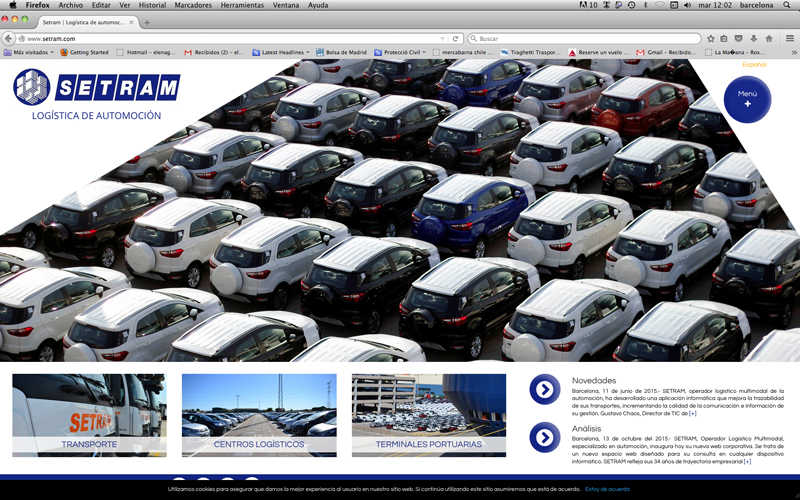This screenshot has width=800, height=500.
Task: Go to Firefox home page icon
Action: click(x=769, y=39)
